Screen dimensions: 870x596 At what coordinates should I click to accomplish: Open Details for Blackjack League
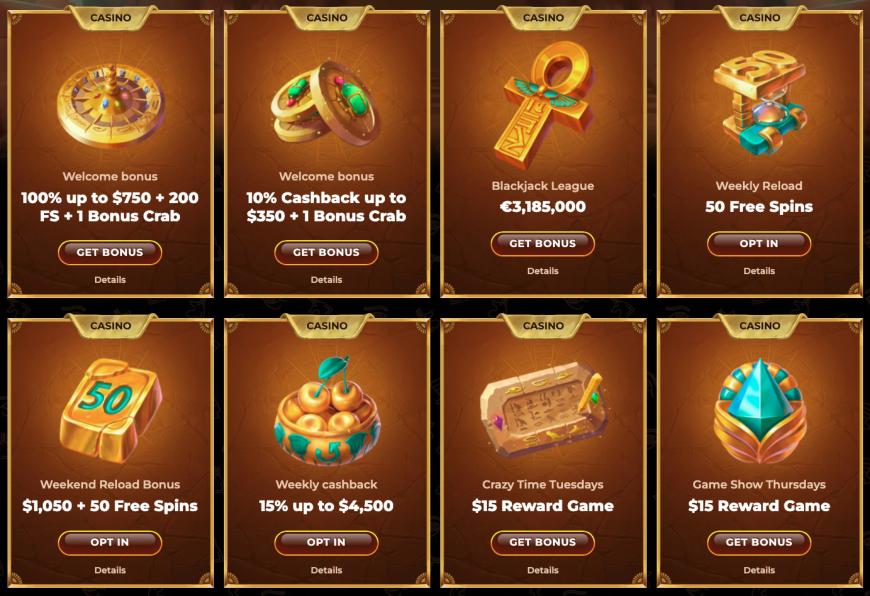(x=543, y=271)
